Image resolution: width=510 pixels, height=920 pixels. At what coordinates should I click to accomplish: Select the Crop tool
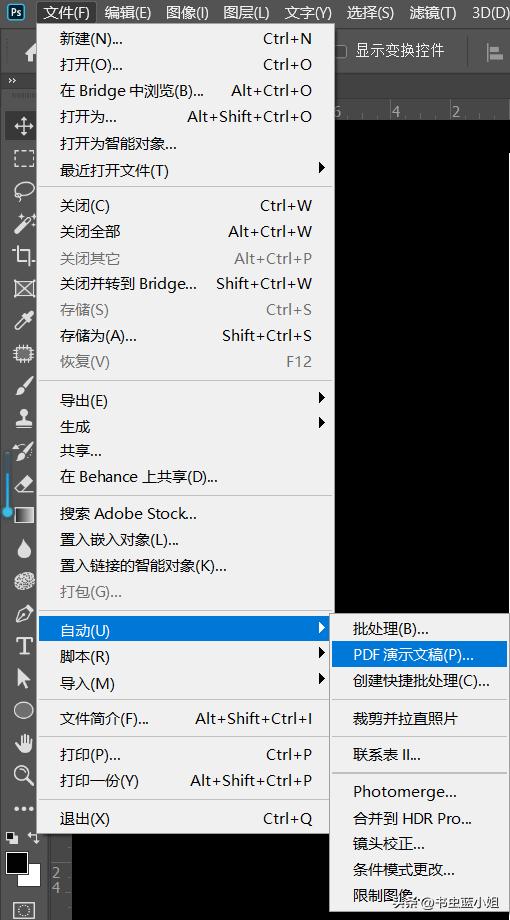[23, 256]
